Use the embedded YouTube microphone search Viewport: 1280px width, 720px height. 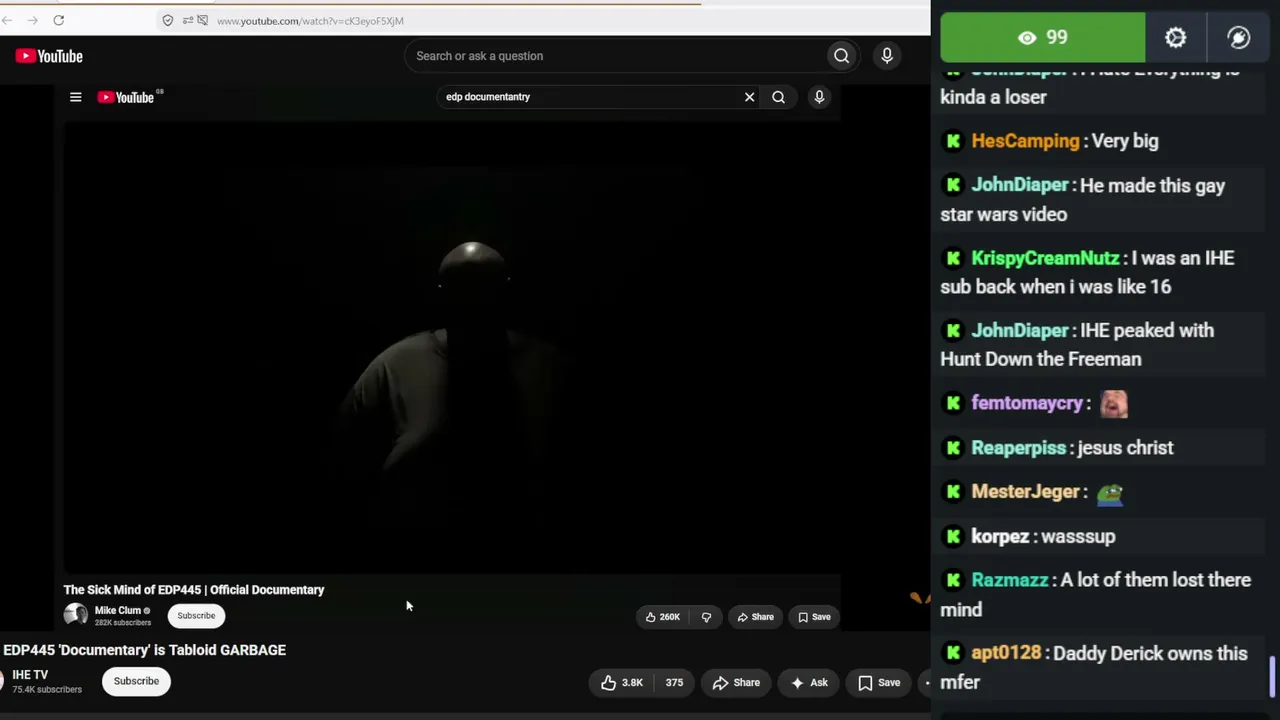[819, 97]
